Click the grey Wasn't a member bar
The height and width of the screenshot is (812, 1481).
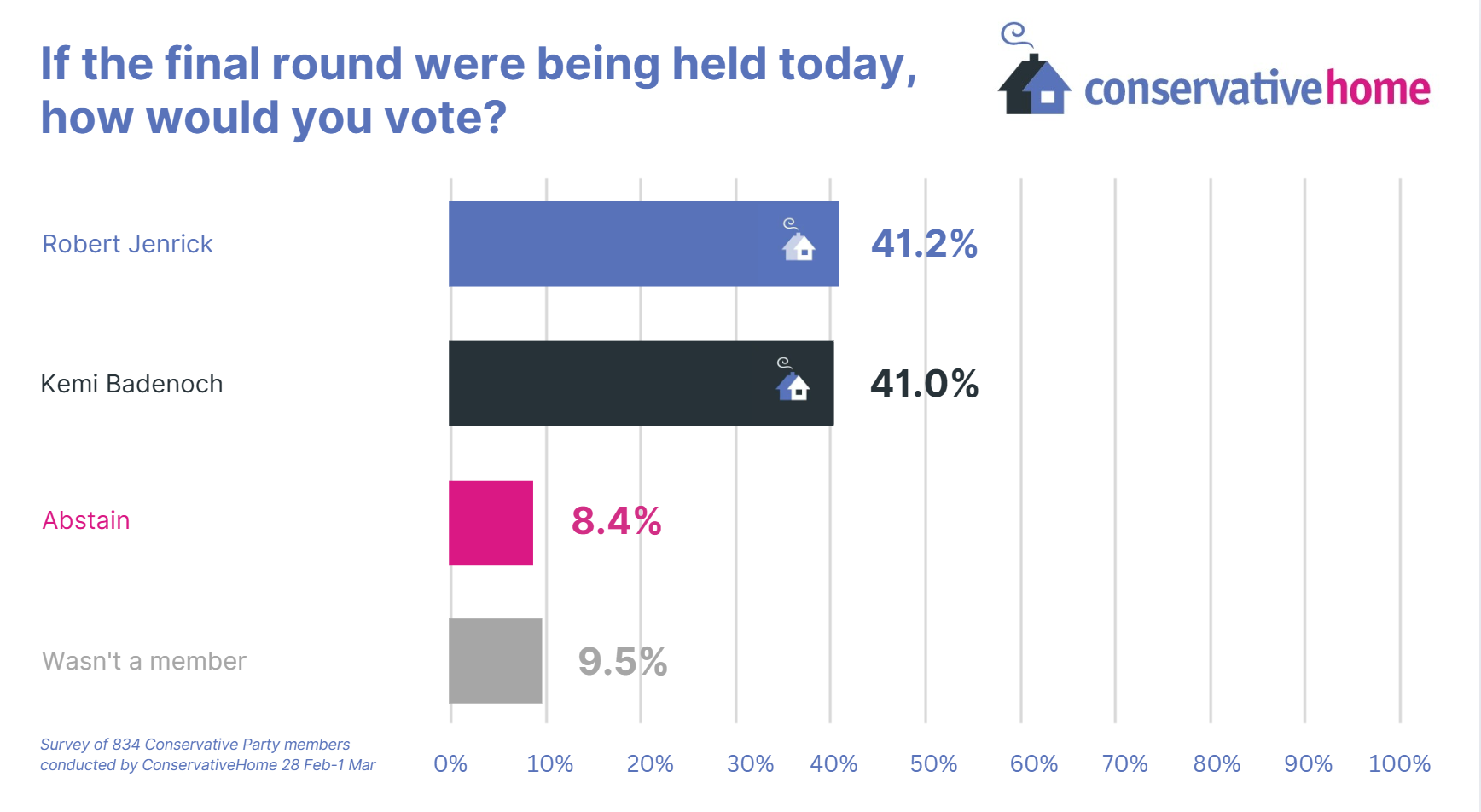click(x=495, y=661)
